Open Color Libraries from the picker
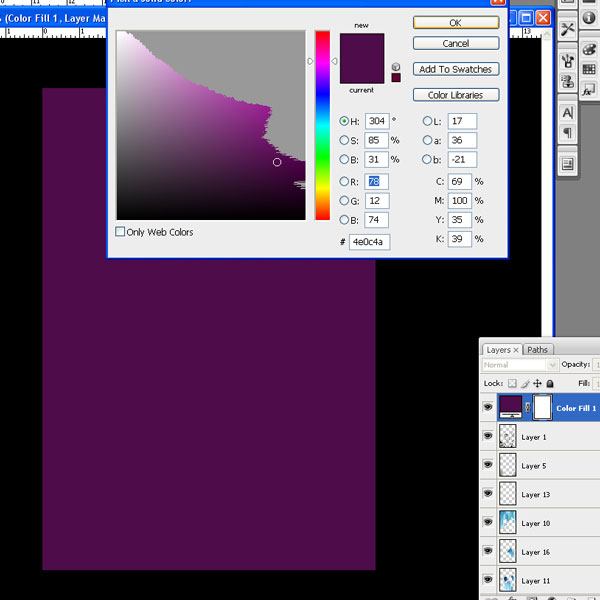This screenshot has width=600, height=600. click(x=455, y=95)
